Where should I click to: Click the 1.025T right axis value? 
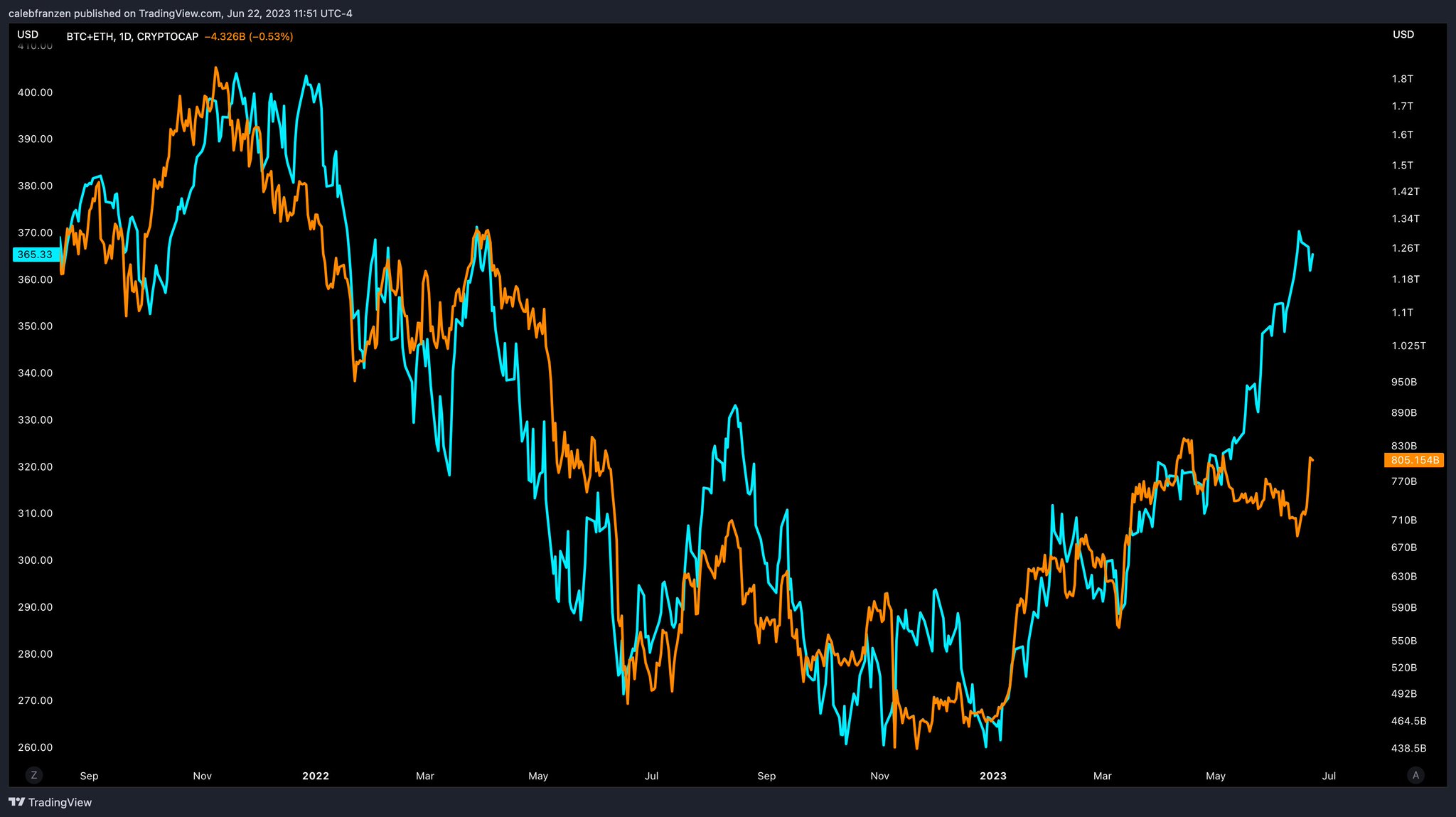1409,346
